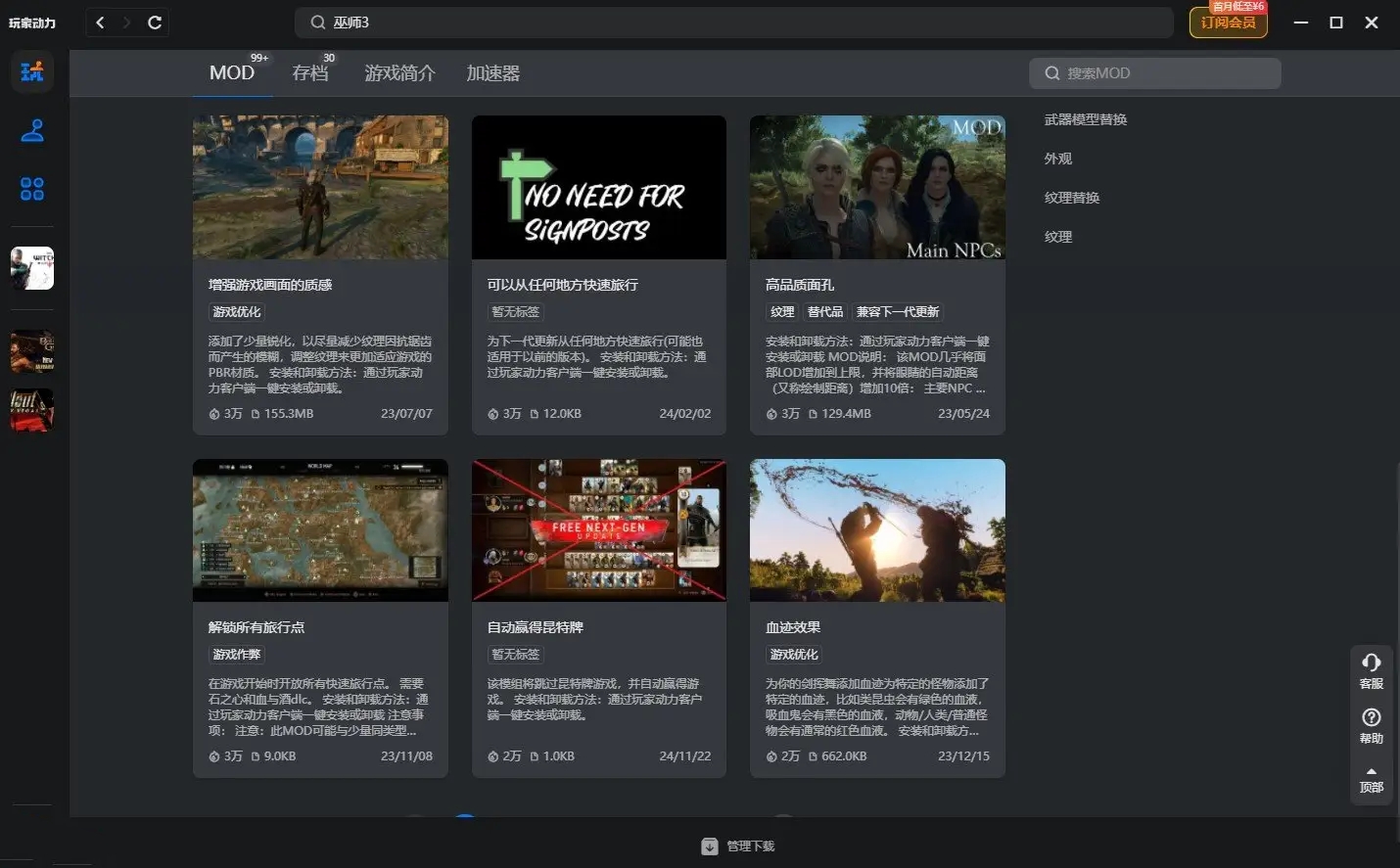The width and height of the screenshot is (1400, 868).
Task: Click the 玩家动力 logo
Action: click(x=32, y=23)
